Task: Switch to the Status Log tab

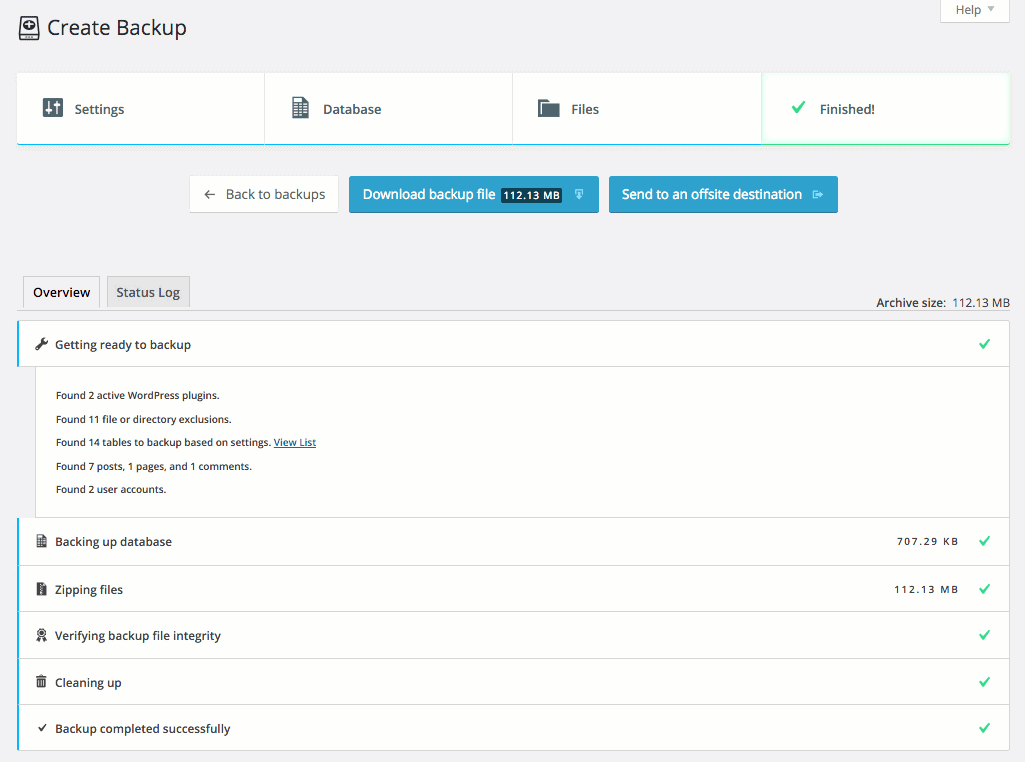Action: [148, 292]
